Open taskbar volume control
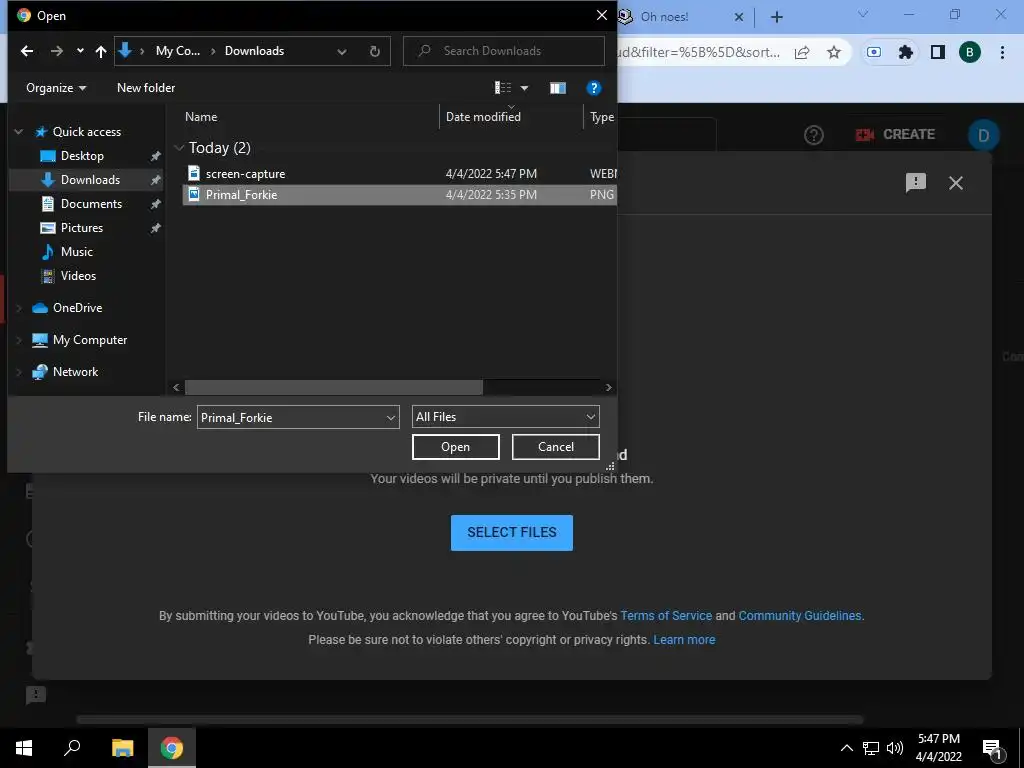Screen dimensions: 1024x768 click(x=895, y=748)
